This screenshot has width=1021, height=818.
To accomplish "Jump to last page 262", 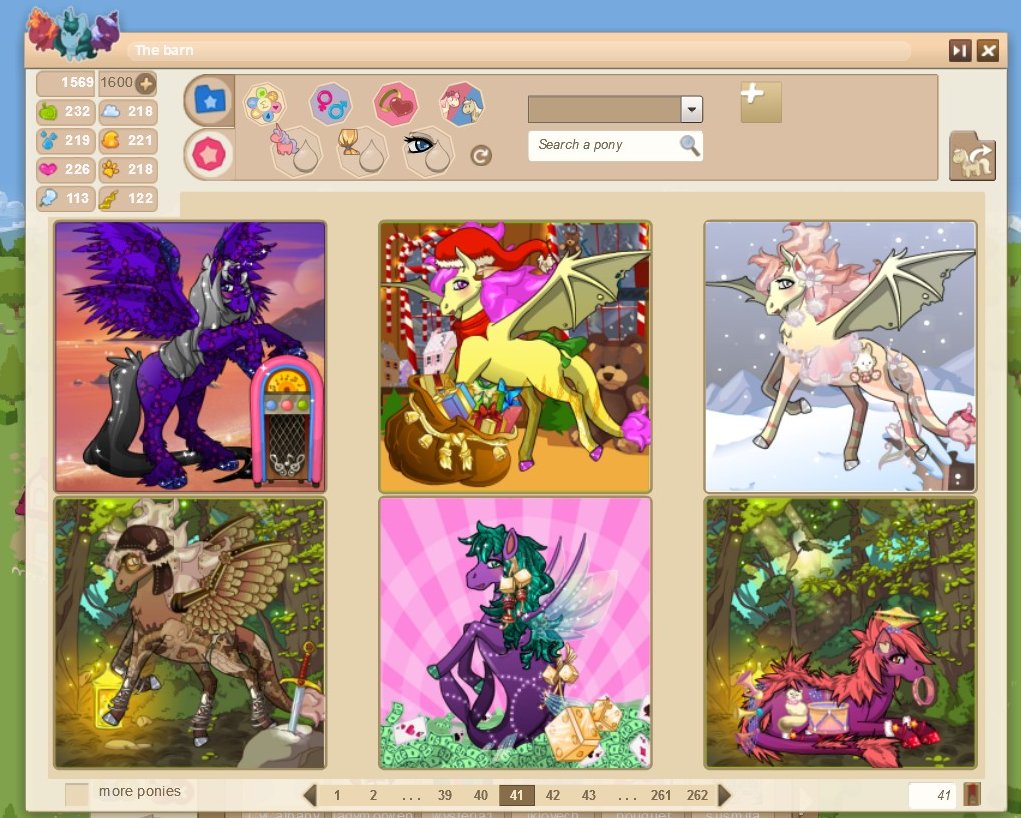I will point(697,795).
